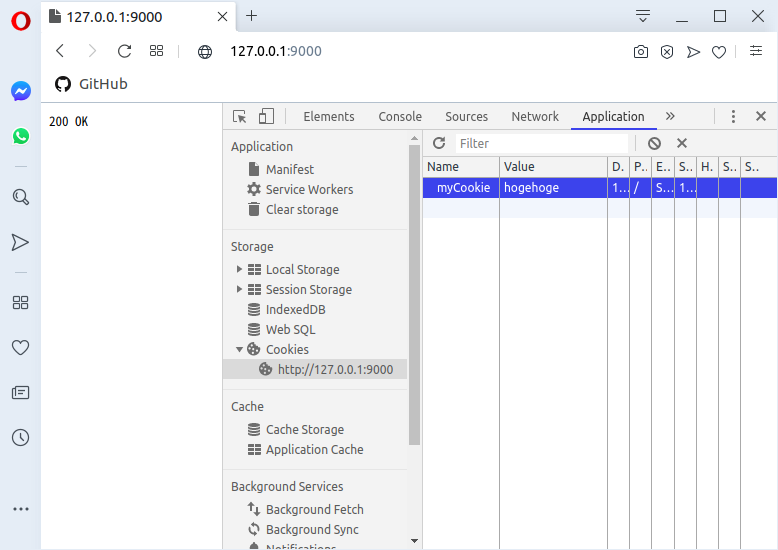Click the sidebar scrollbar down arrow
Viewport: 778px width, 550px height.
coord(415,541)
